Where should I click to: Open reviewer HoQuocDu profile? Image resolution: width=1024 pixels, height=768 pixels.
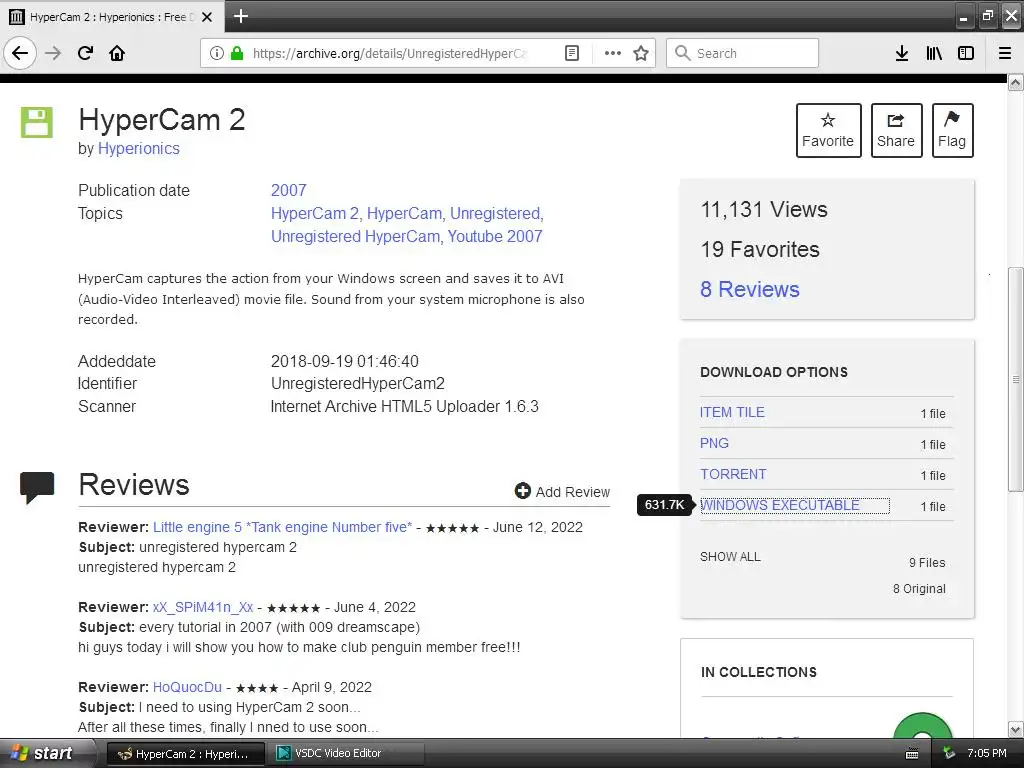point(187,687)
